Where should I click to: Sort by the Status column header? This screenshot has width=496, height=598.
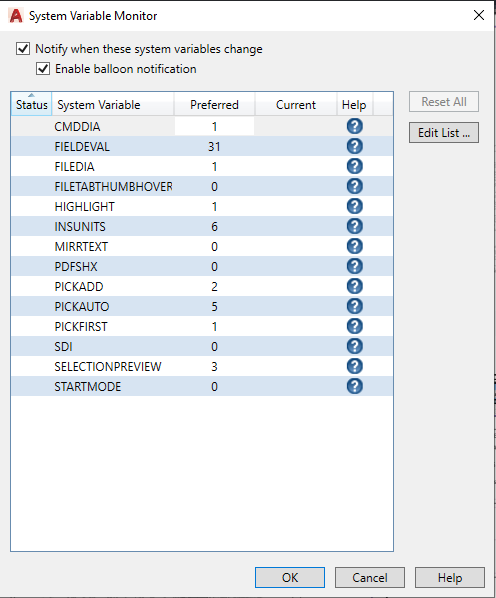[x=31, y=104]
